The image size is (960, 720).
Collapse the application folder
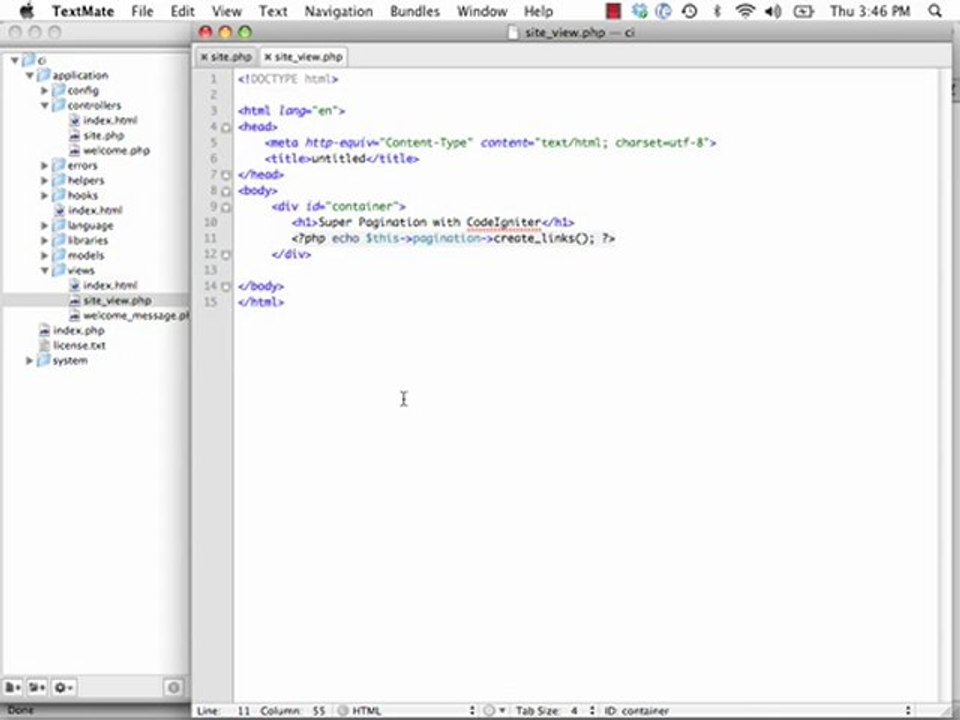pyautogui.click(x=29, y=75)
